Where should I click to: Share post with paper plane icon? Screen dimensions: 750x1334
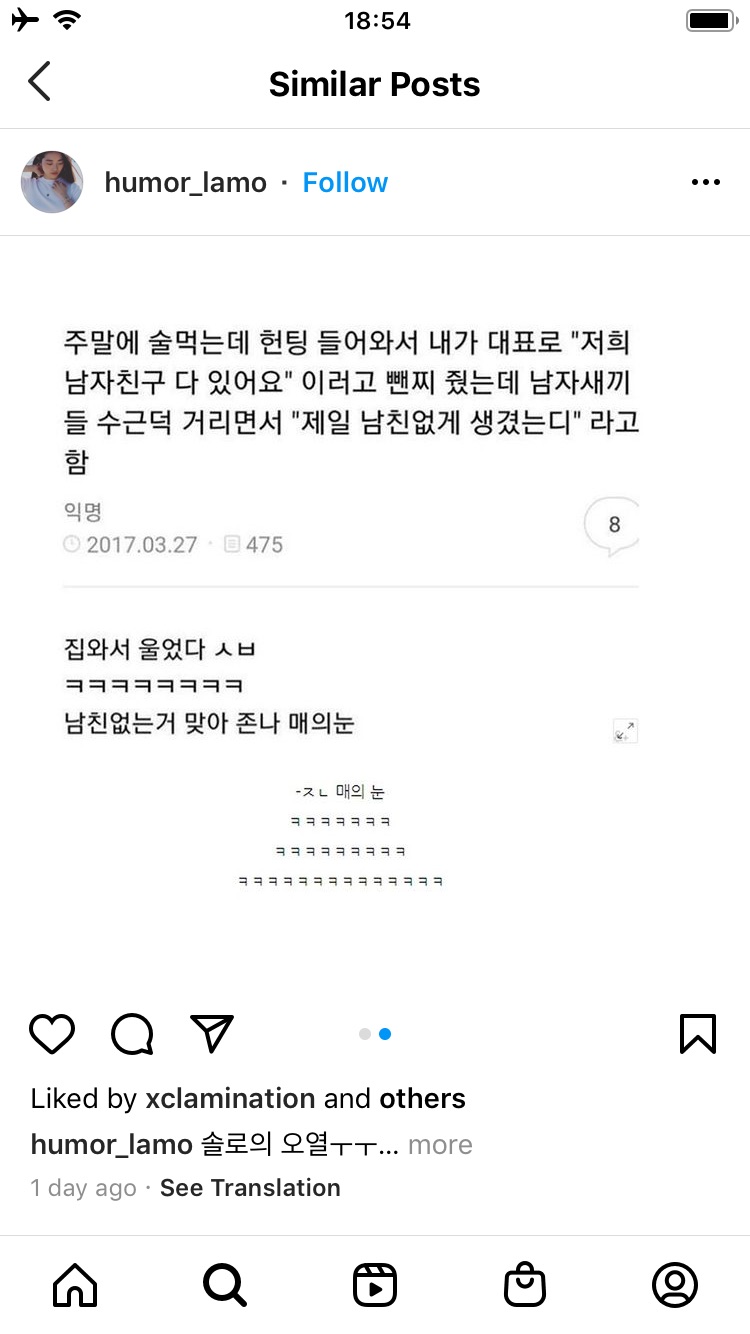212,1034
